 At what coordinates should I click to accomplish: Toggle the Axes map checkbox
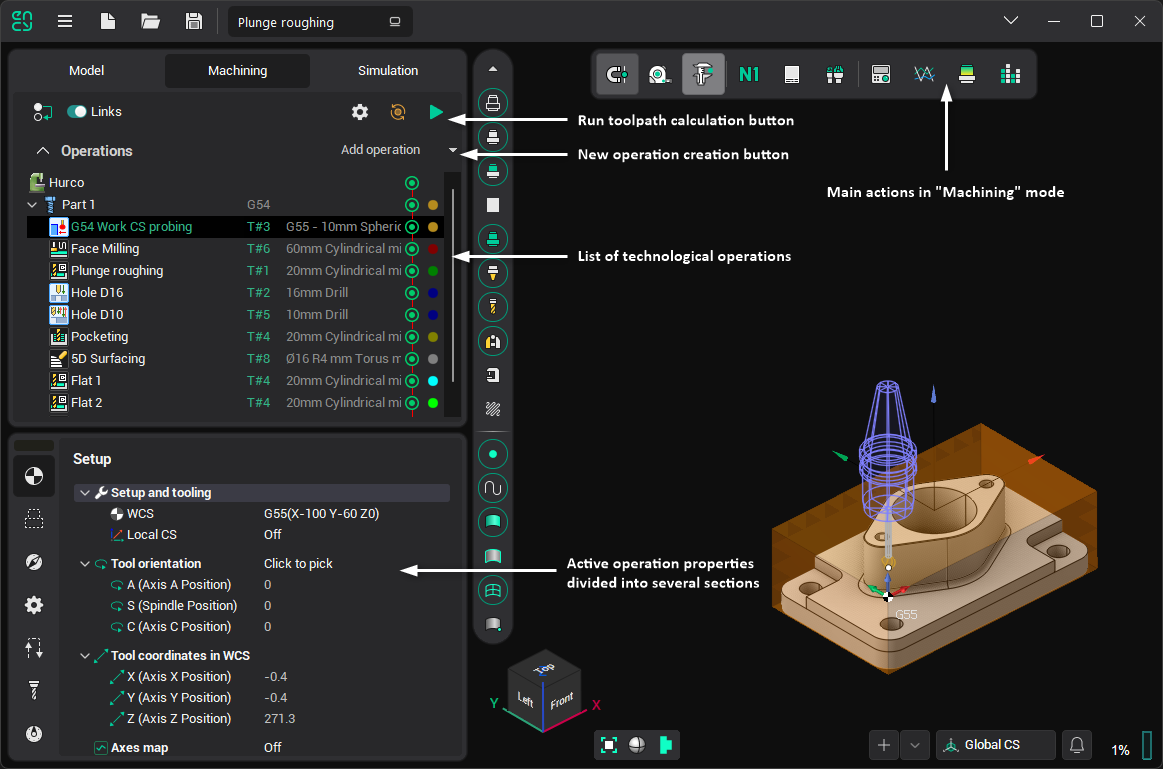pos(101,747)
